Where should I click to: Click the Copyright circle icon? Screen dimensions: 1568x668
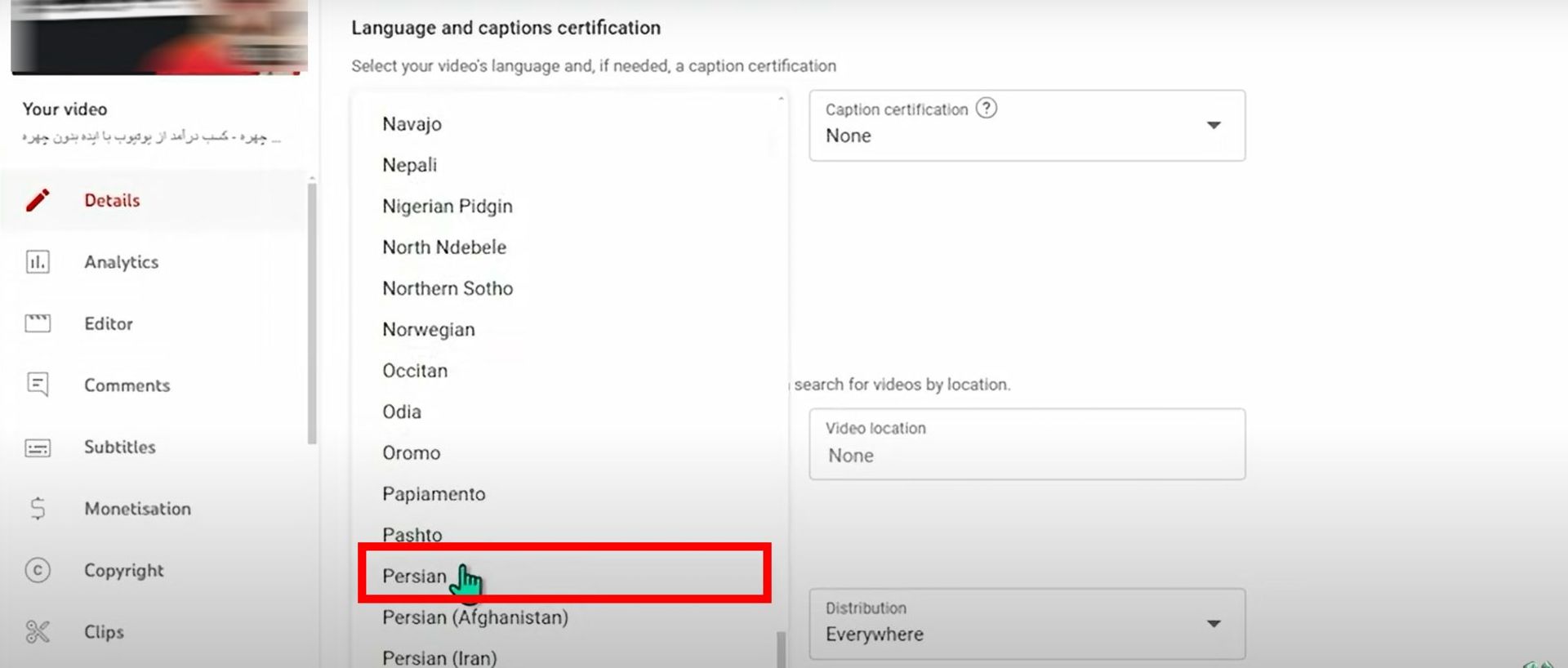click(38, 570)
